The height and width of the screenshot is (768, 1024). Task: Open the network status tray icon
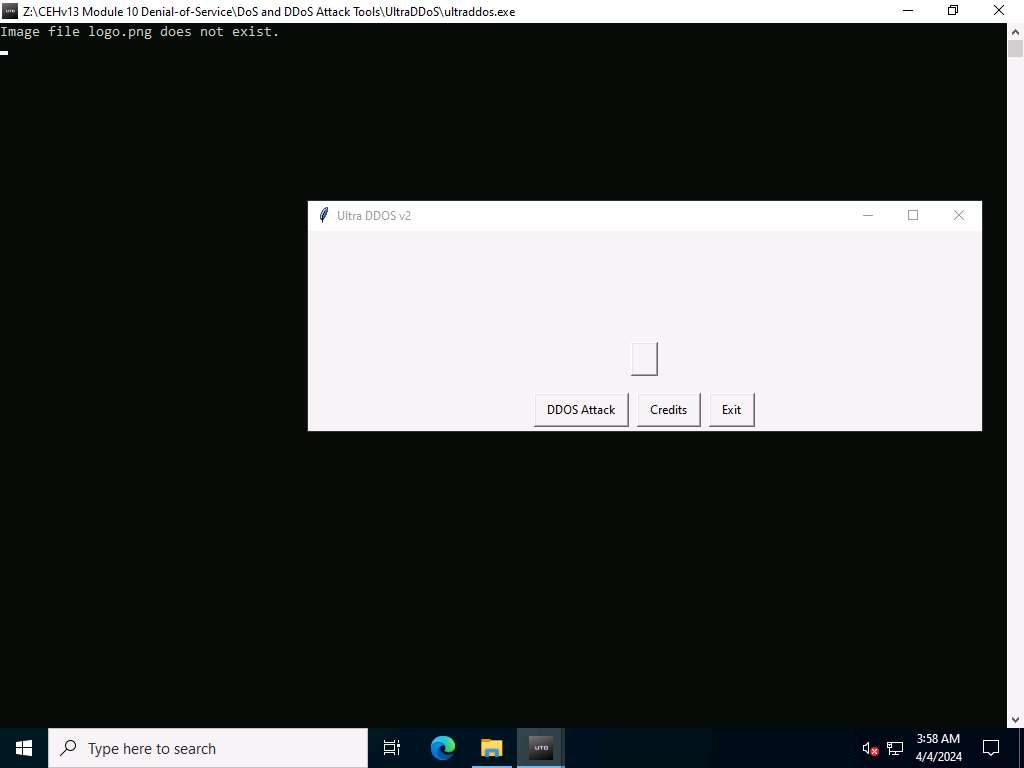point(895,748)
